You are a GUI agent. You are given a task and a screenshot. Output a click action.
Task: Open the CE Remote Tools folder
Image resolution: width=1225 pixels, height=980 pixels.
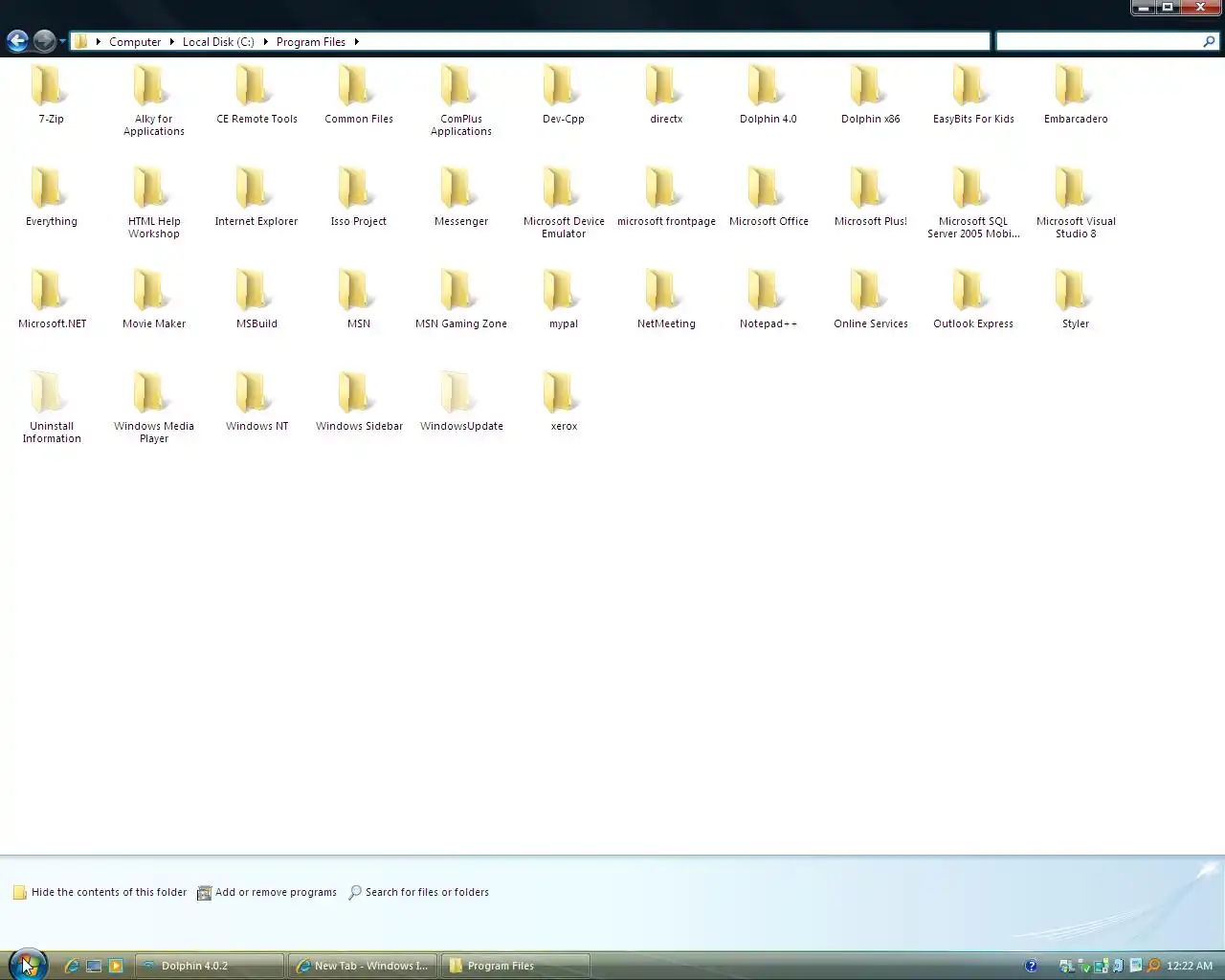coord(256,94)
